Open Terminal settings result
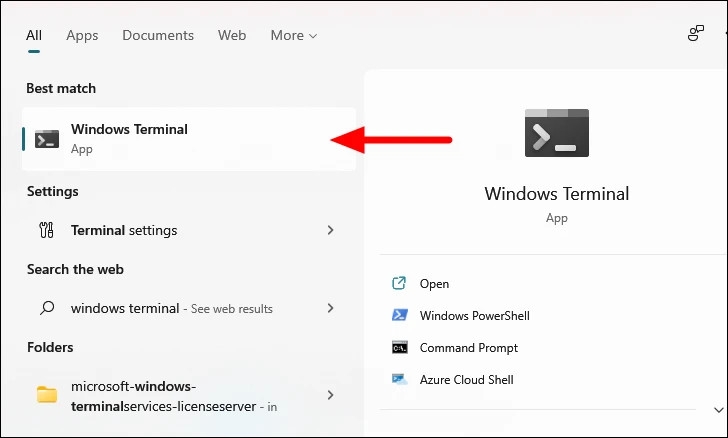Viewport: 728px width, 438px height. (x=187, y=230)
